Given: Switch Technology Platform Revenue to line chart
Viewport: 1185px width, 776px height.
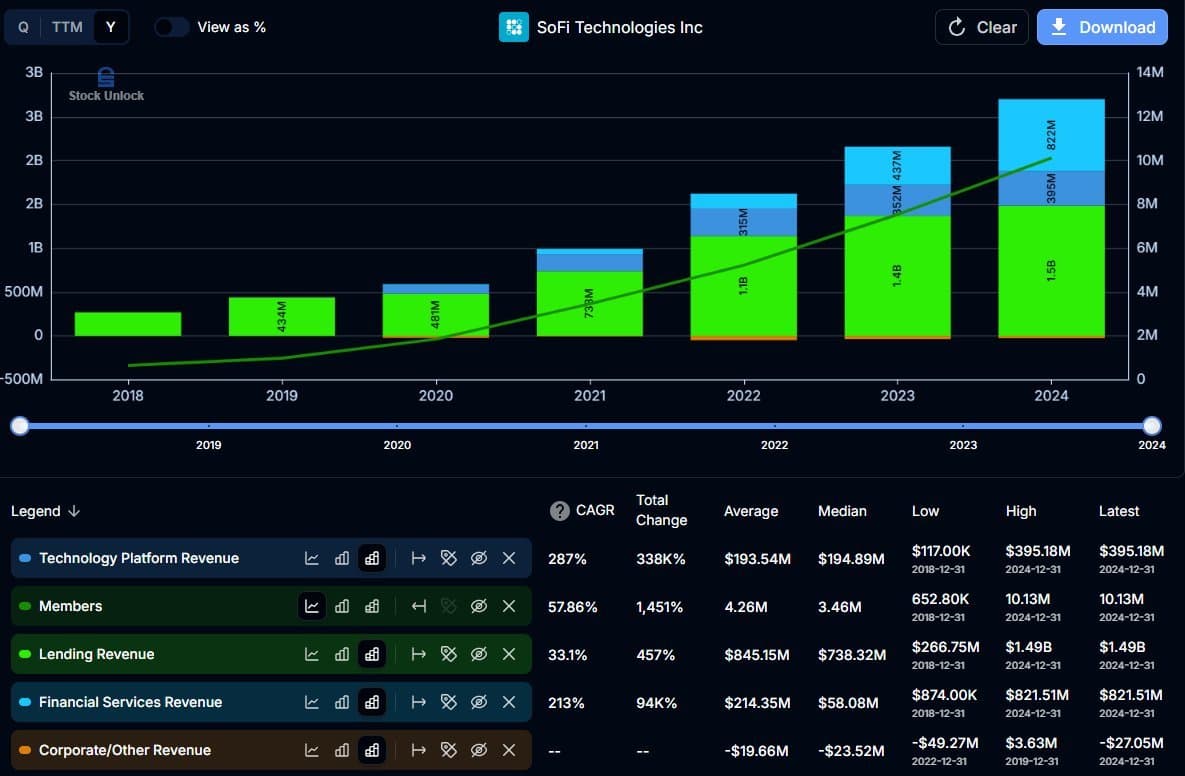Looking at the screenshot, I should click(311, 558).
